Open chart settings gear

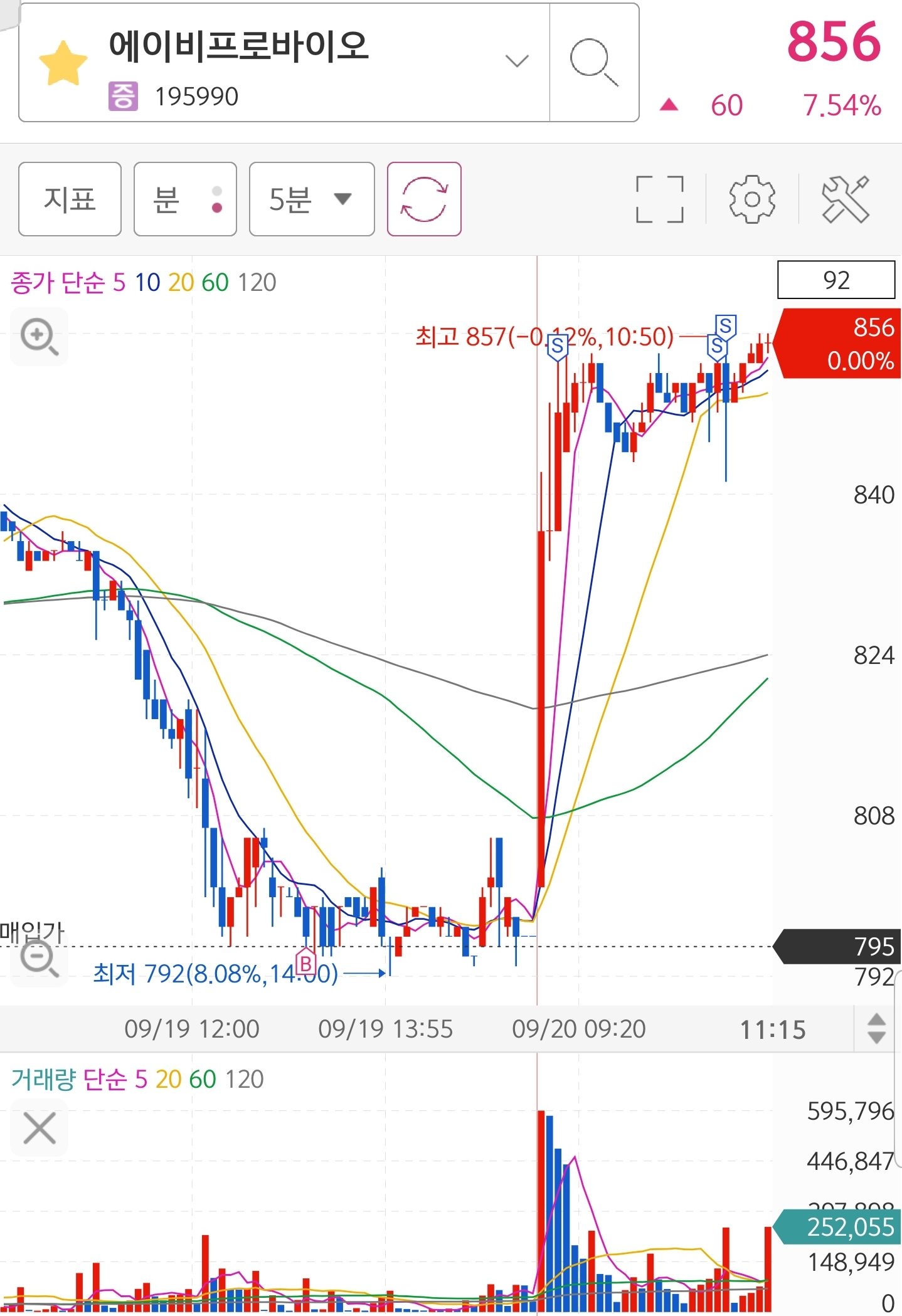(752, 199)
